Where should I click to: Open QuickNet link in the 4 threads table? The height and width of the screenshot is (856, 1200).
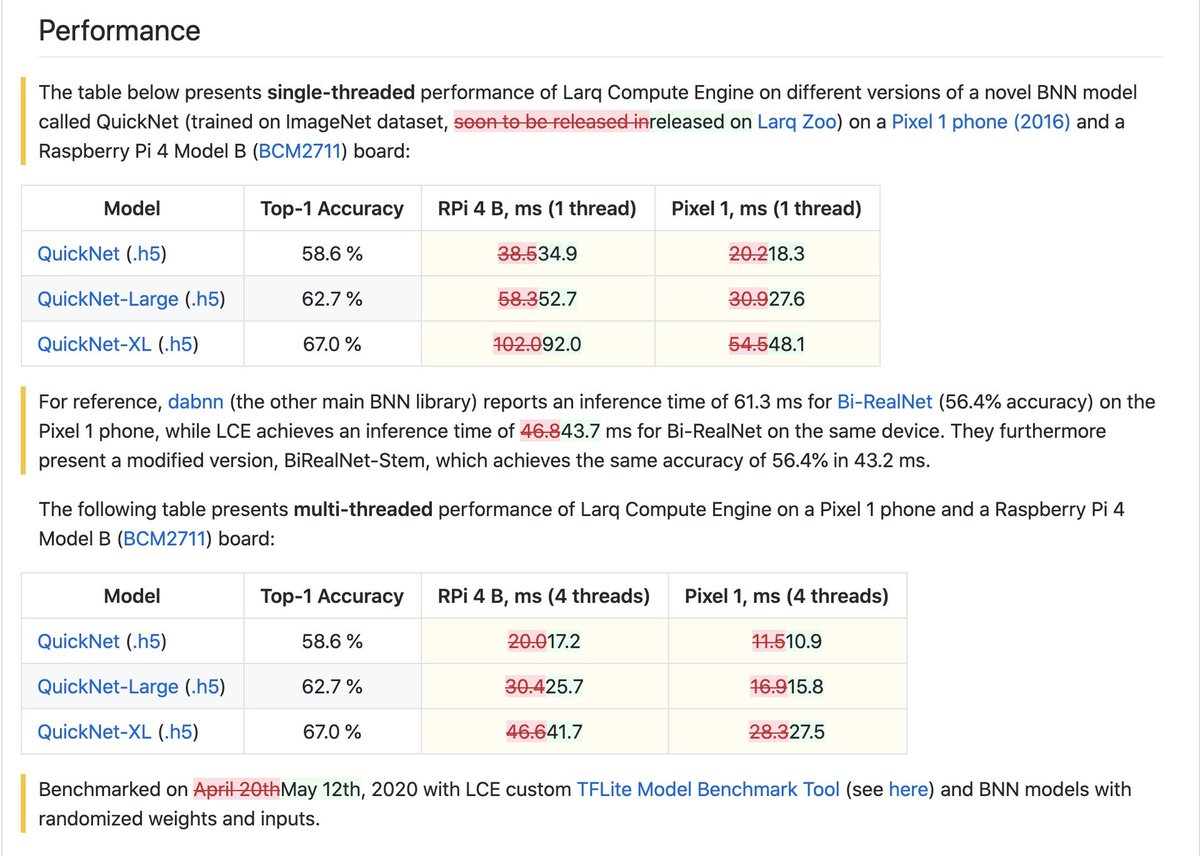click(78, 641)
